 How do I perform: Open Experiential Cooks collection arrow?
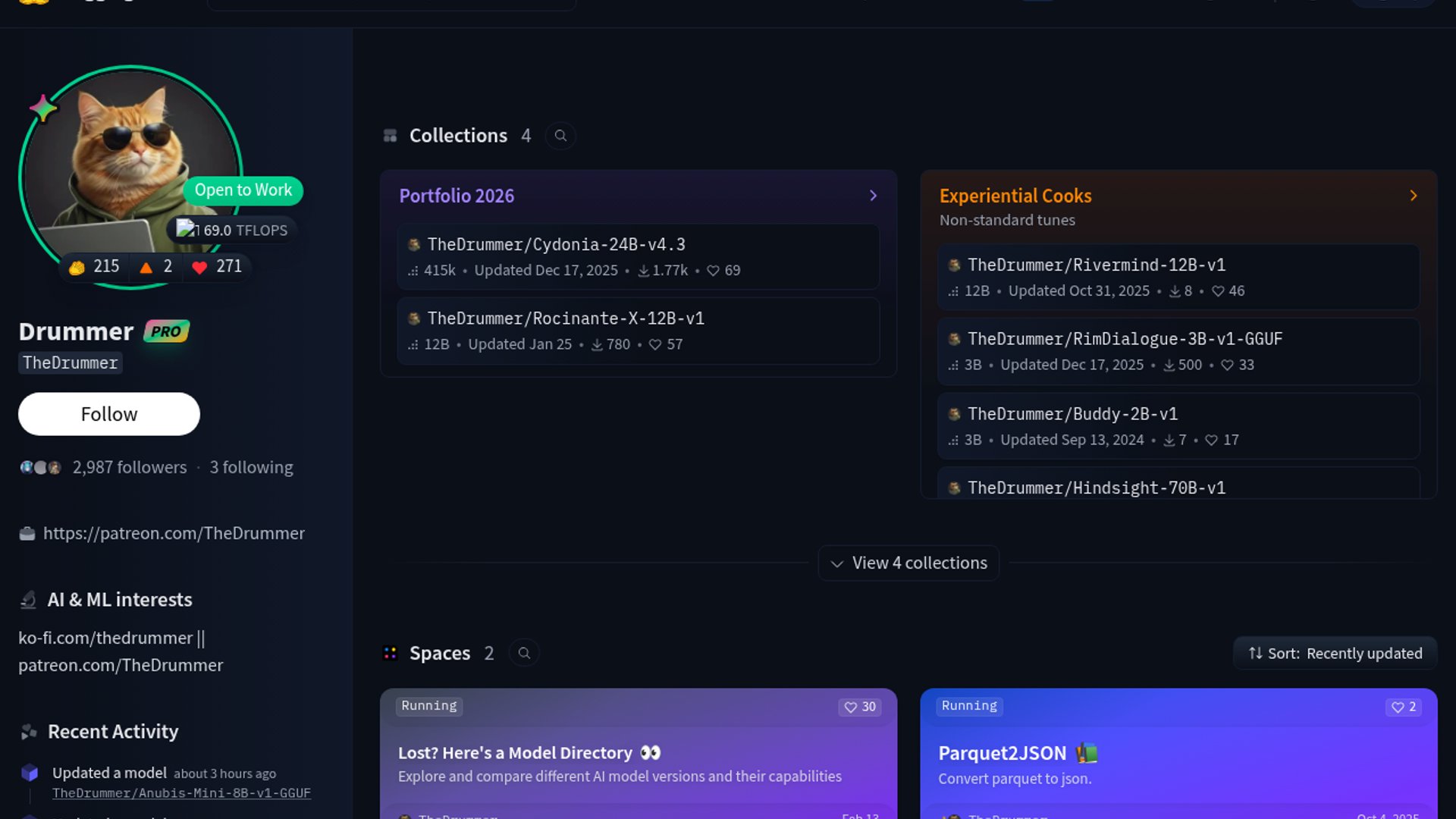tap(1413, 196)
